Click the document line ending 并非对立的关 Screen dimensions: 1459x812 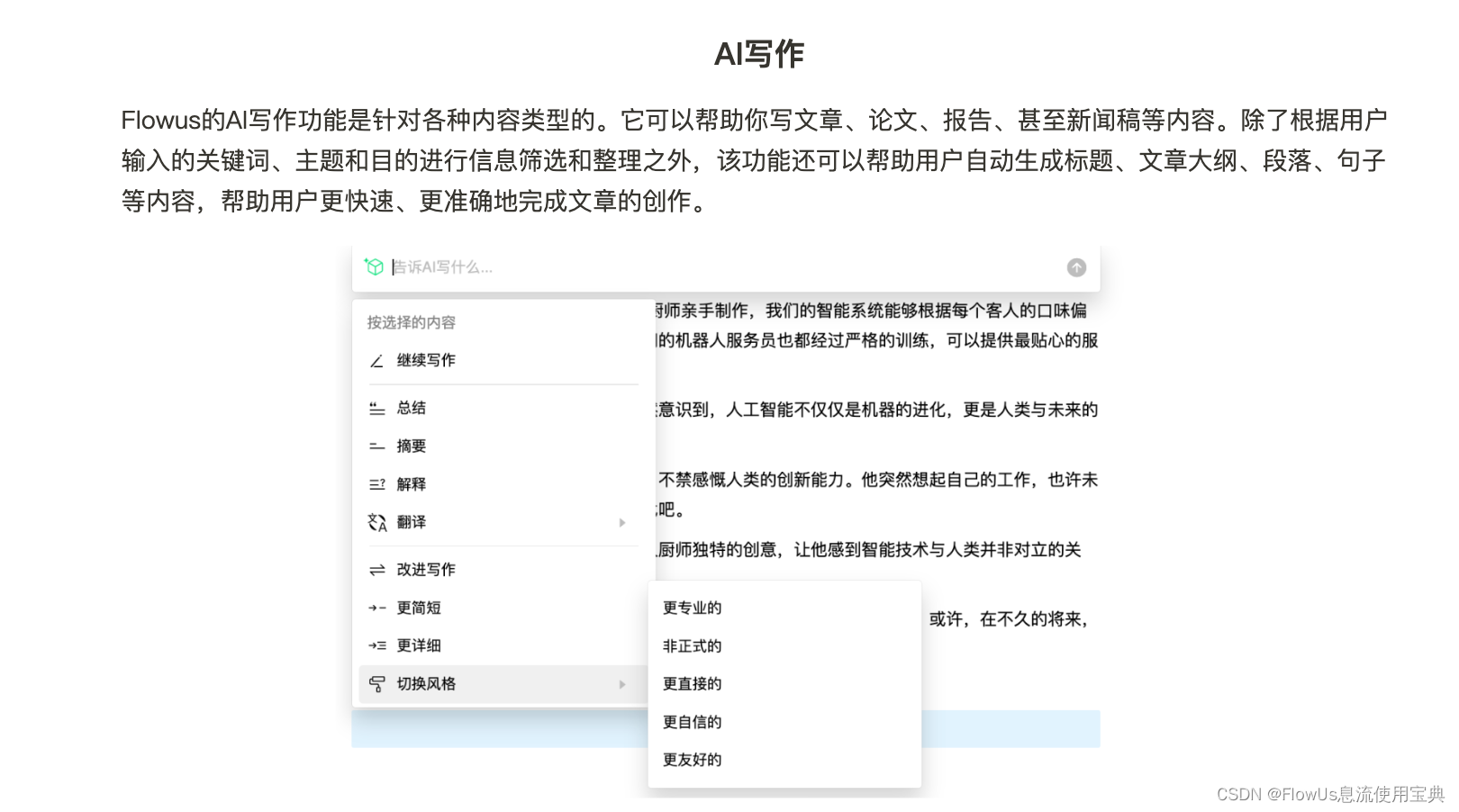tap(869, 550)
